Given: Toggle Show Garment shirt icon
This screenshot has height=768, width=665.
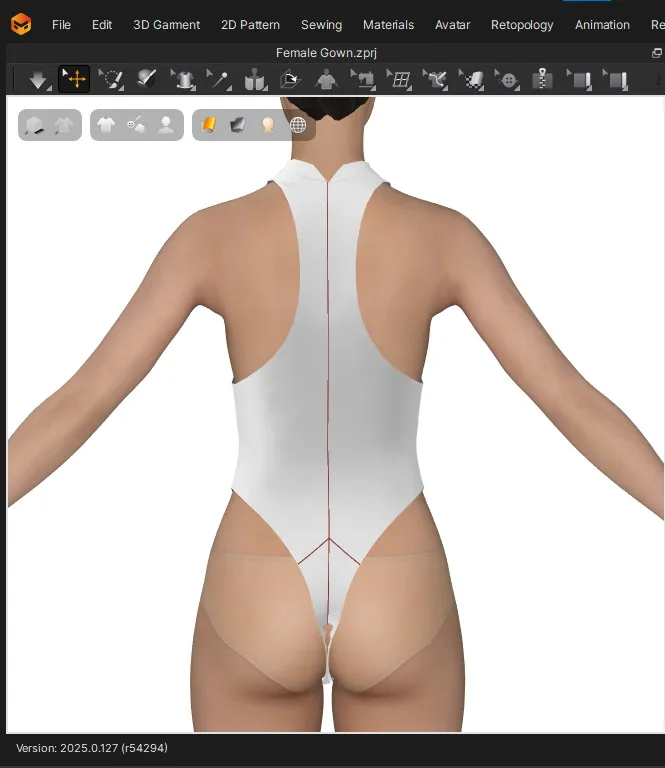Looking at the screenshot, I should coord(106,125).
